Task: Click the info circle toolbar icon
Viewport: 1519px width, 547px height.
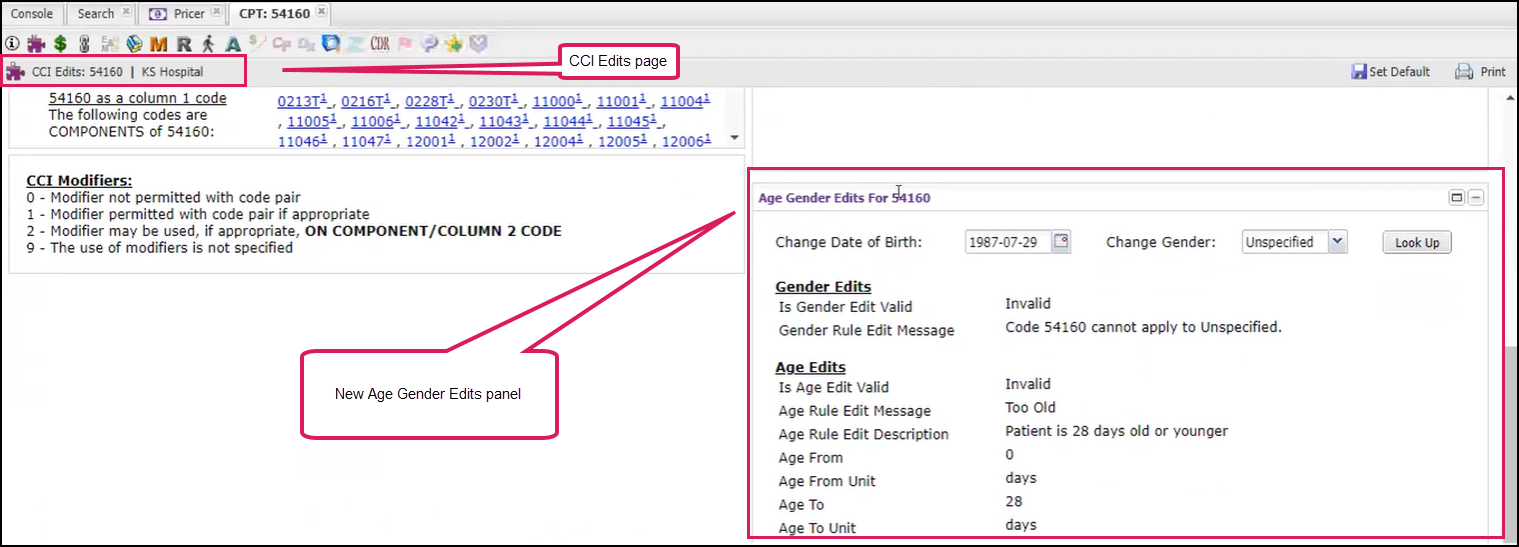Action: point(12,44)
